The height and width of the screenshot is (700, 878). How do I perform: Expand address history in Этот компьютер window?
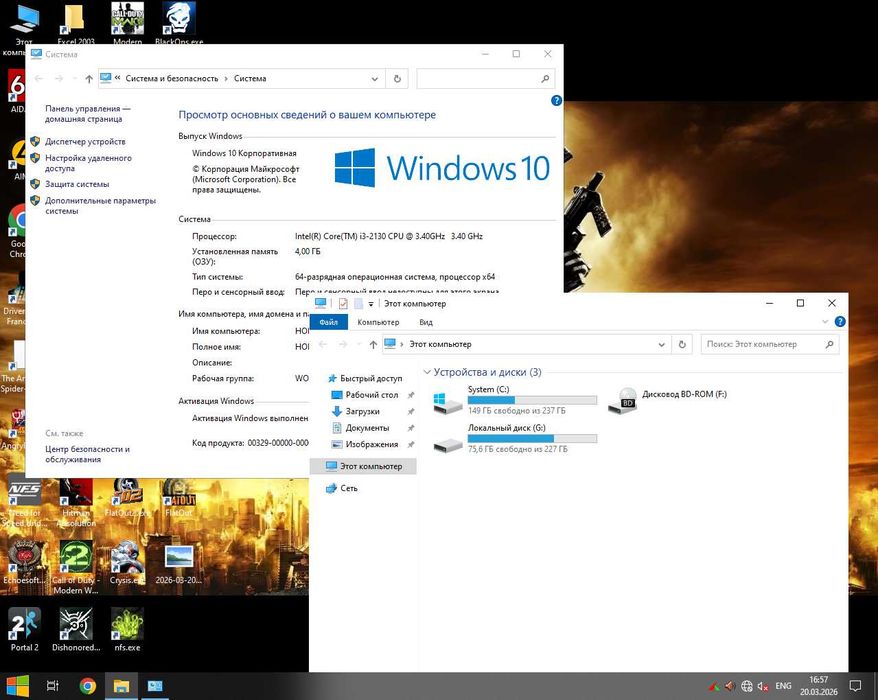(661, 344)
